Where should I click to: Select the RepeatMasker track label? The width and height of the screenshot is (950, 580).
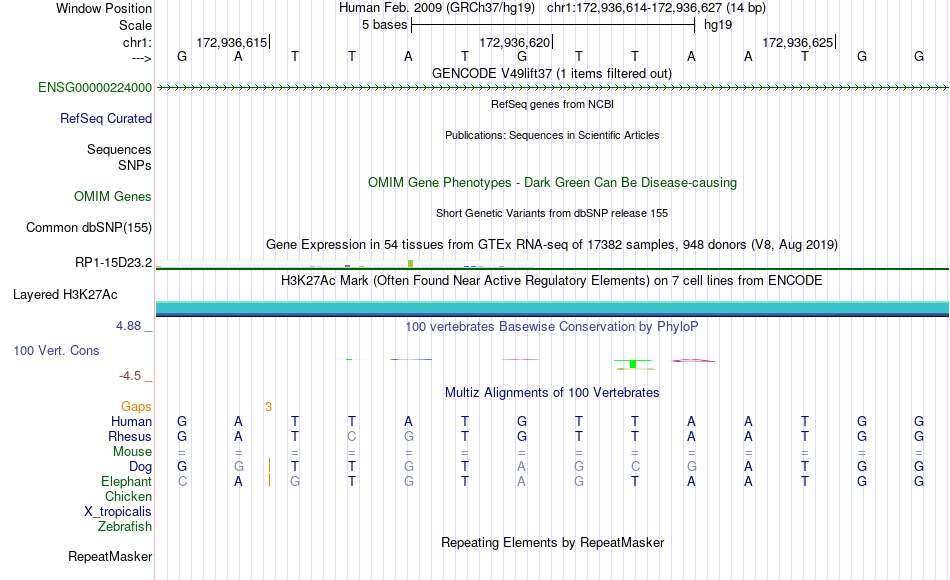point(110,556)
